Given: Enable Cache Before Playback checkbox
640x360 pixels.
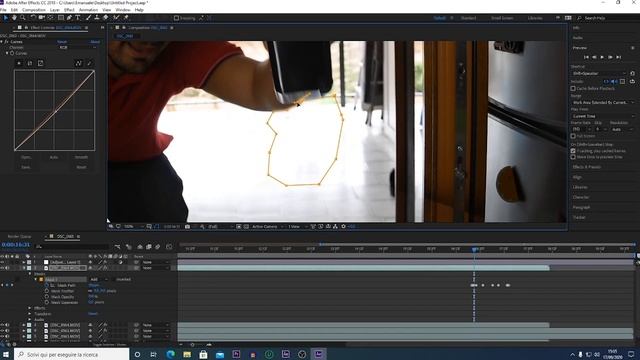Looking at the screenshot, I should pos(573,89).
